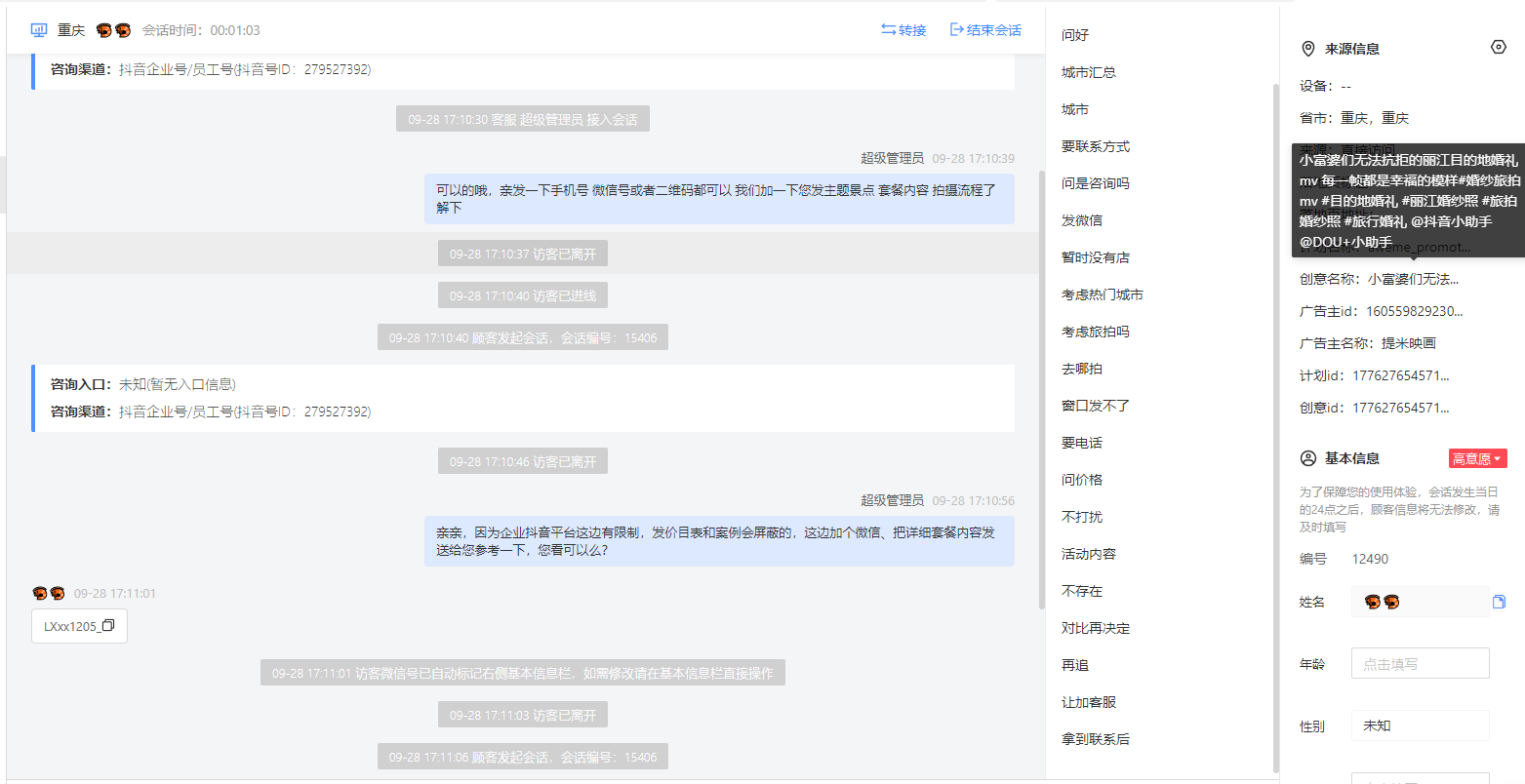
Task: Click system notice 客服 超级管理员 接入会话
Action: tap(523, 119)
